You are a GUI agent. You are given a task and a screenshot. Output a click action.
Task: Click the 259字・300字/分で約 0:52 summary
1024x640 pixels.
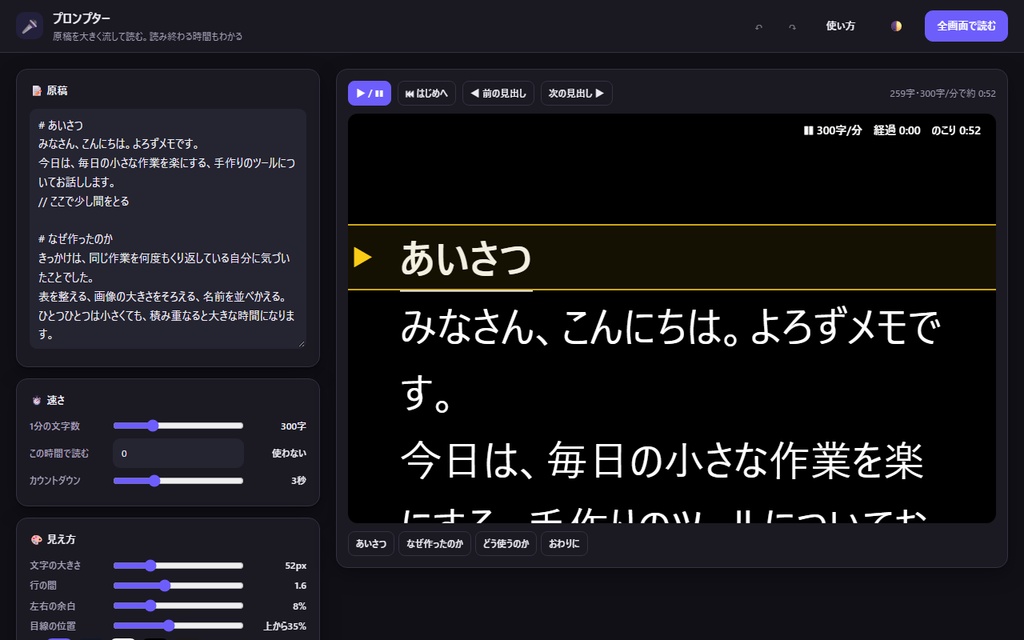[x=942, y=93]
